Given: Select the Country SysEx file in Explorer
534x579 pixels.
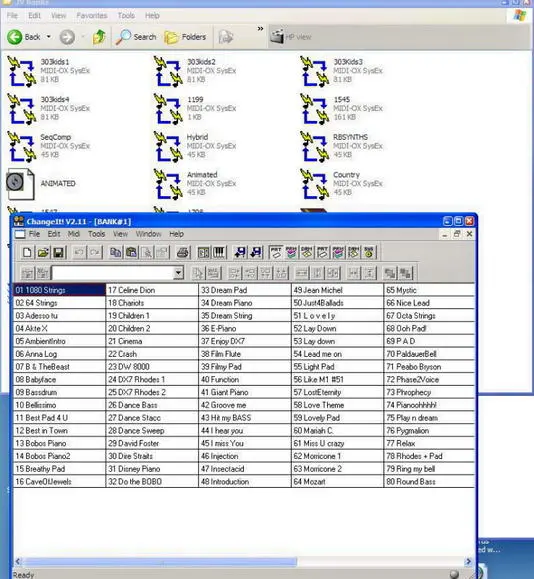Looking at the screenshot, I should [x=342, y=184].
